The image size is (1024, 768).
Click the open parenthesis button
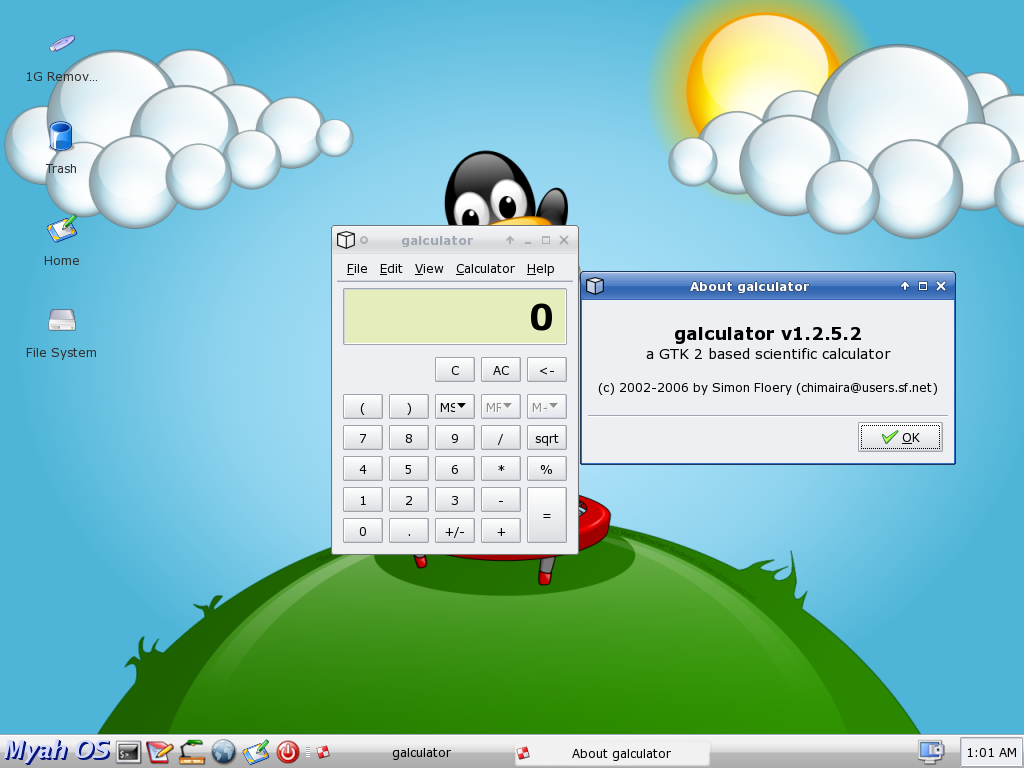pos(362,407)
